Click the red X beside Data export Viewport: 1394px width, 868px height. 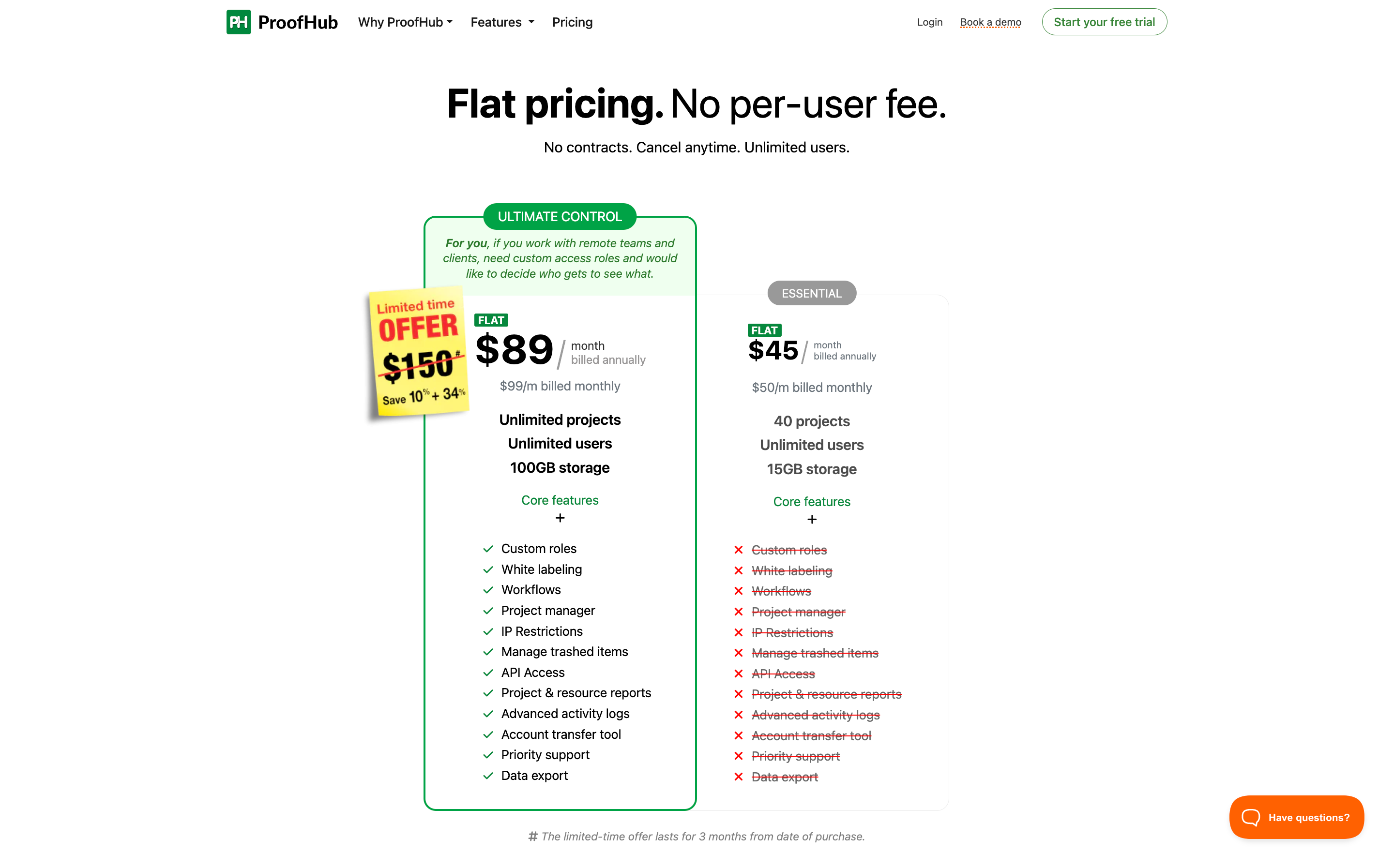coord(738,777)
